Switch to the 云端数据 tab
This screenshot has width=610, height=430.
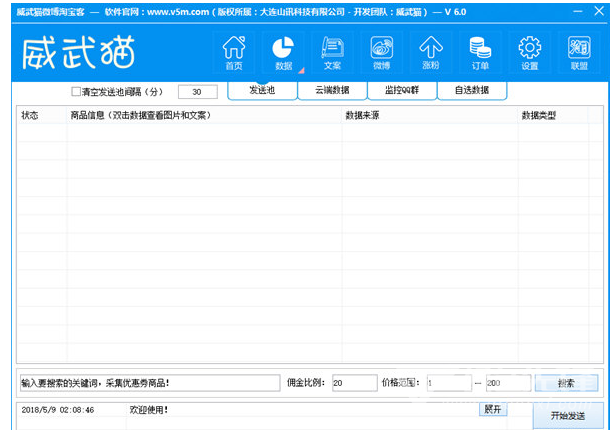[332, 90]
